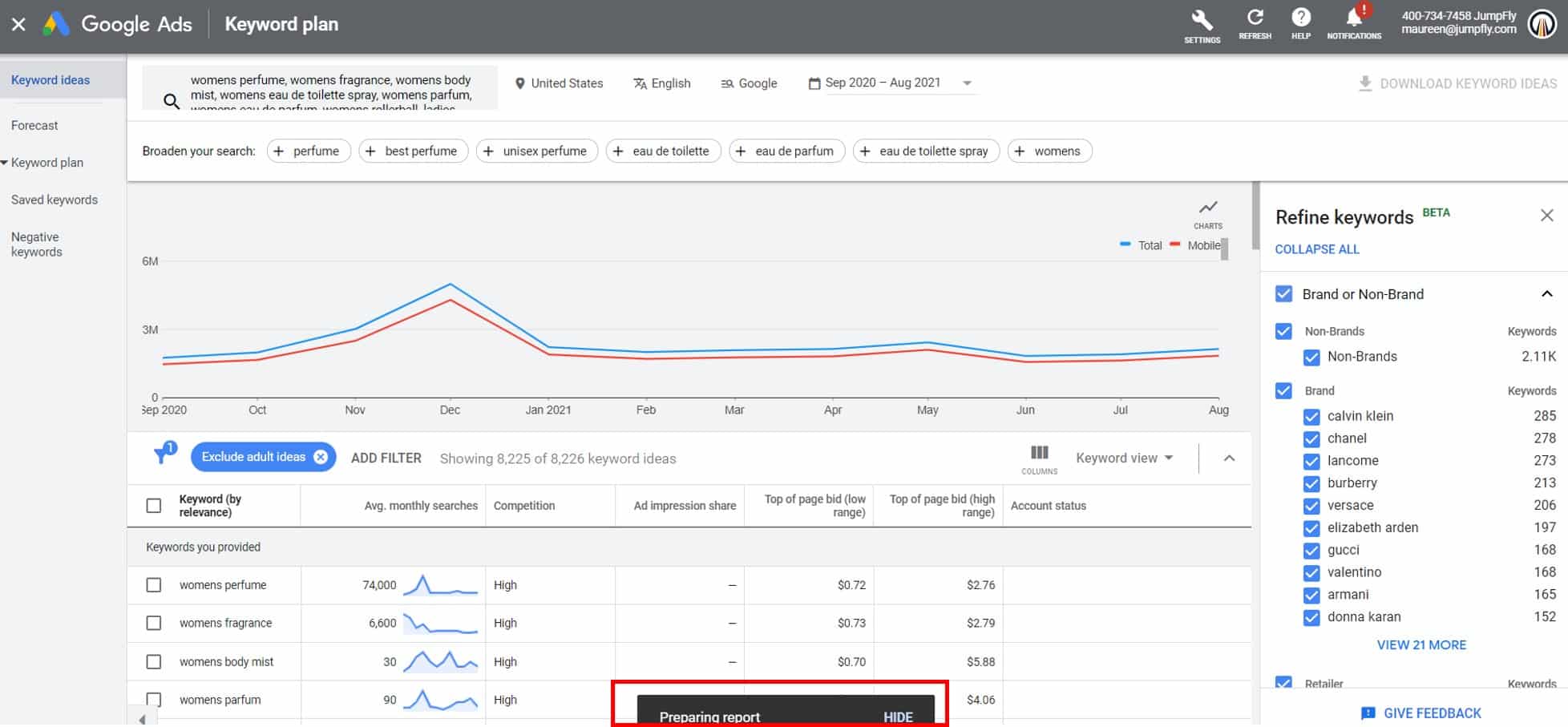Viewport: 1568px width, 727px height.
Task: Open Negative keywords in sidebar
Action: [37, 244]
